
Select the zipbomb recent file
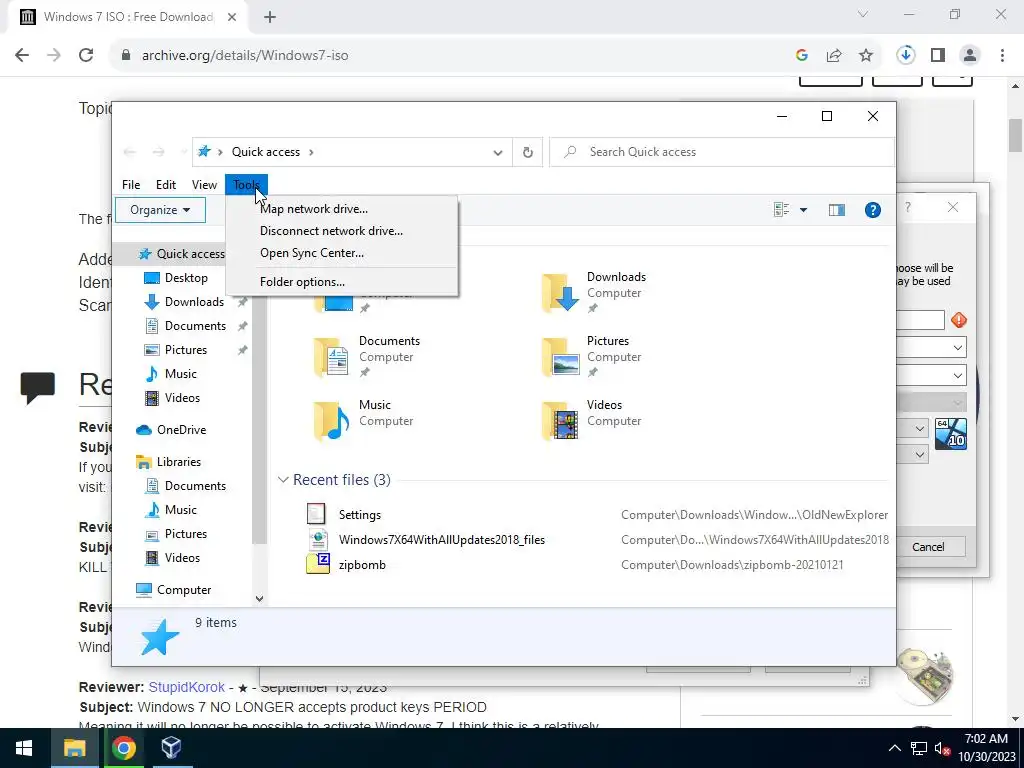click(x=362, y=565)
